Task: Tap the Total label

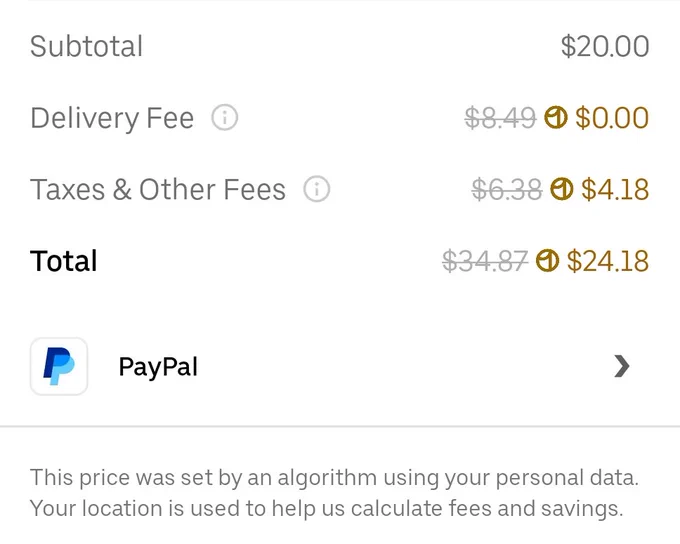Action: [64, 261]
